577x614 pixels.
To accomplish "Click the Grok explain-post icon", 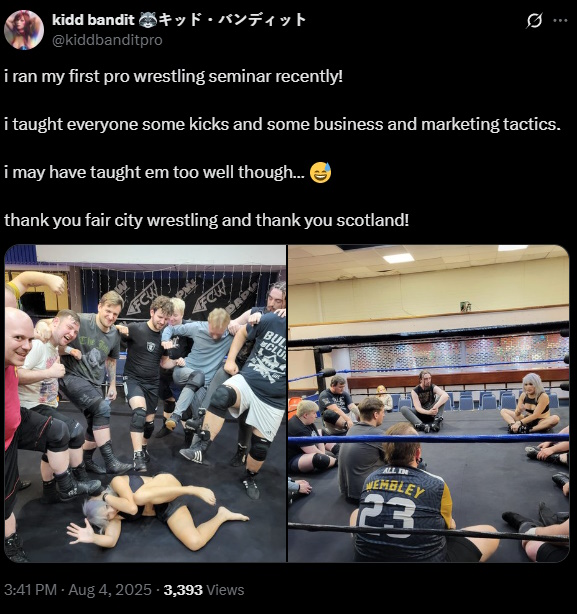I will (x=534, y=20).
